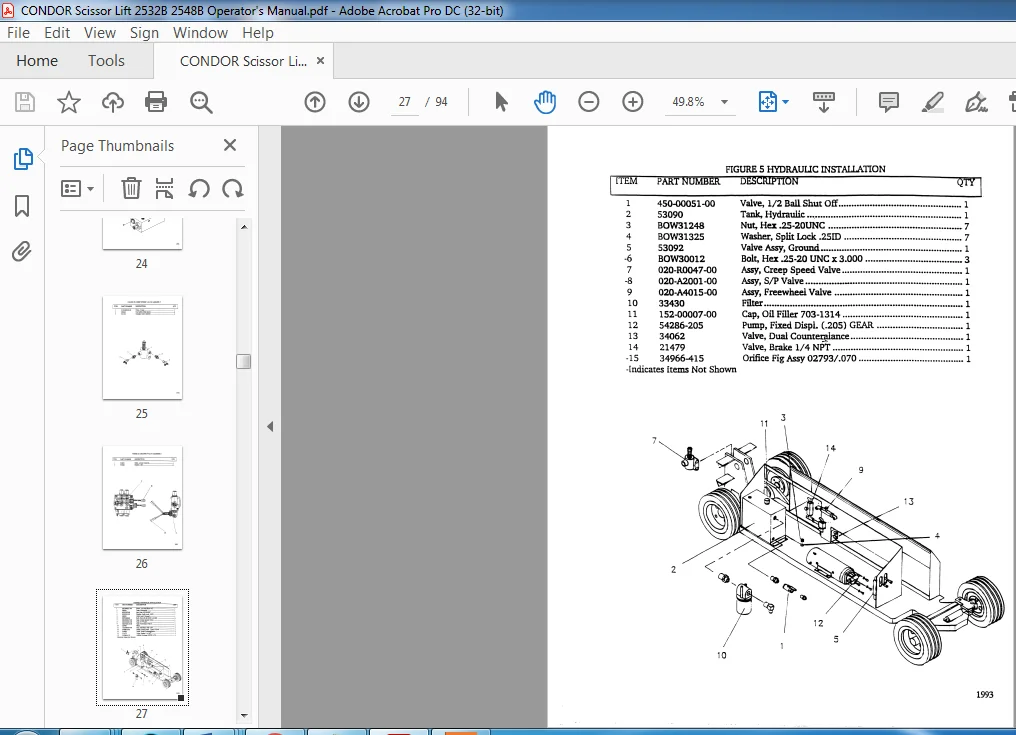Open the File menu
Viewport: 1016px width, 735px height.
tap(18, 32)
